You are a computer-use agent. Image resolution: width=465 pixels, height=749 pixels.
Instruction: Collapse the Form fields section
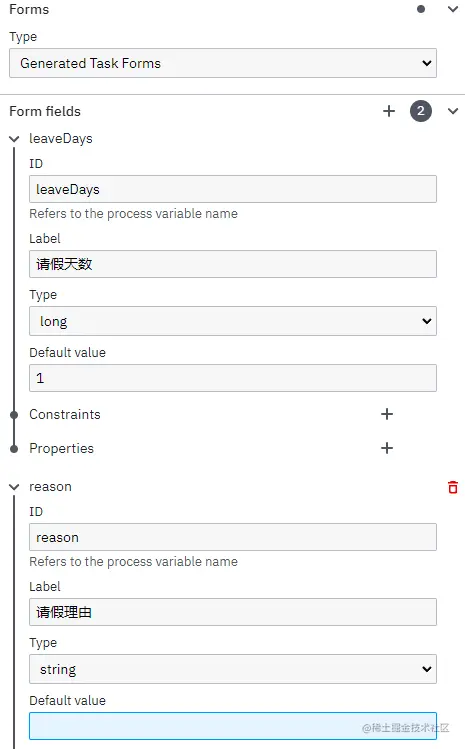point(453,111)
